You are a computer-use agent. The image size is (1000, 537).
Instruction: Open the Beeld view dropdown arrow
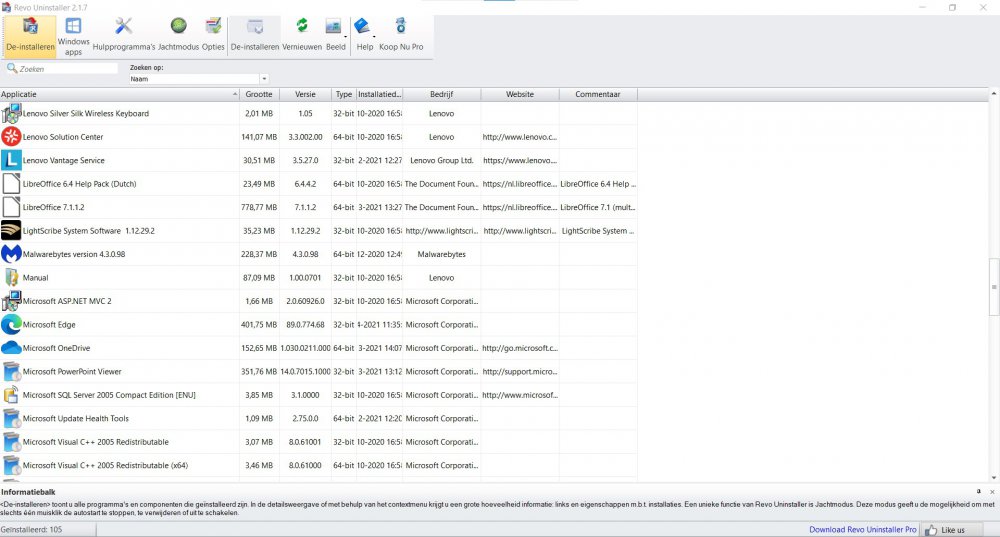[346, 36]
